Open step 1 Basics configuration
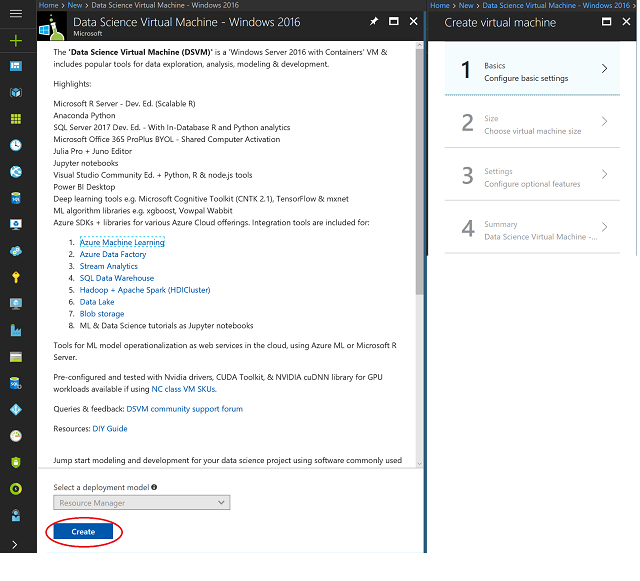Screen dimensions: 640x581 click(x=526, y=70)
